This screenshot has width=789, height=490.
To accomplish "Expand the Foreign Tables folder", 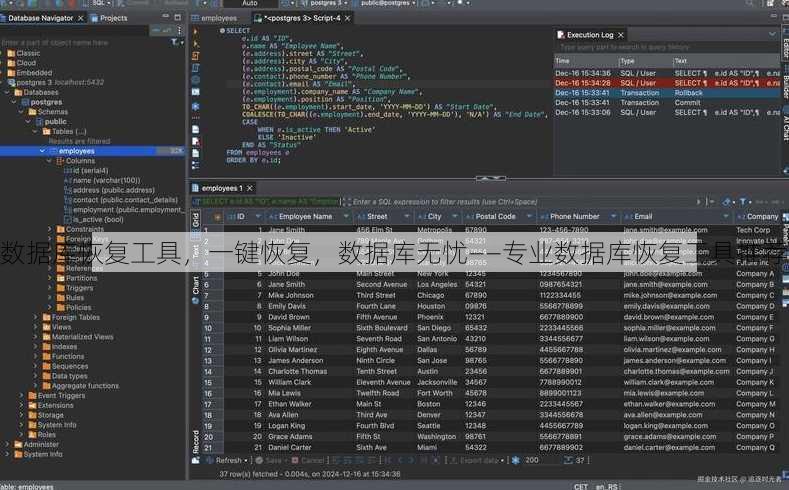I will click(35, 317).
